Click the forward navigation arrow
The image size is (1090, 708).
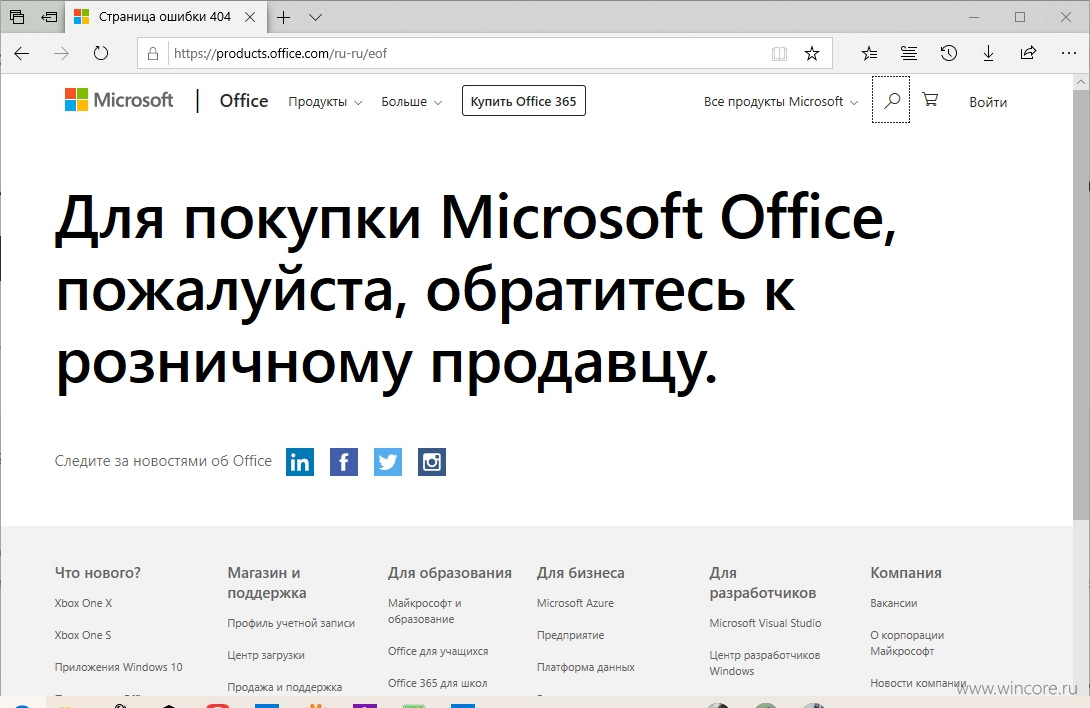61,54
